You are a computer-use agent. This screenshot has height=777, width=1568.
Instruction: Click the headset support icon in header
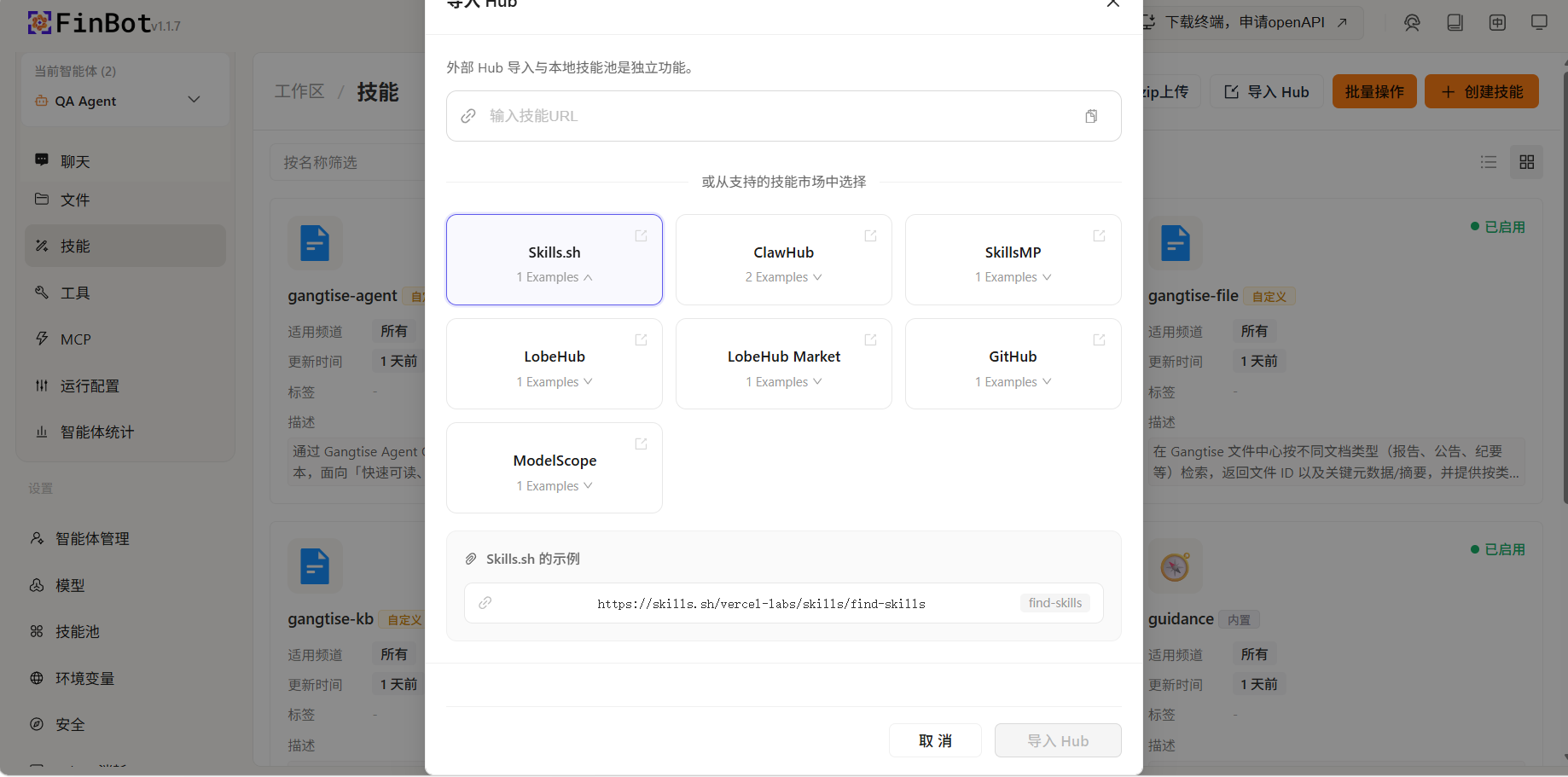[1412, 23]
